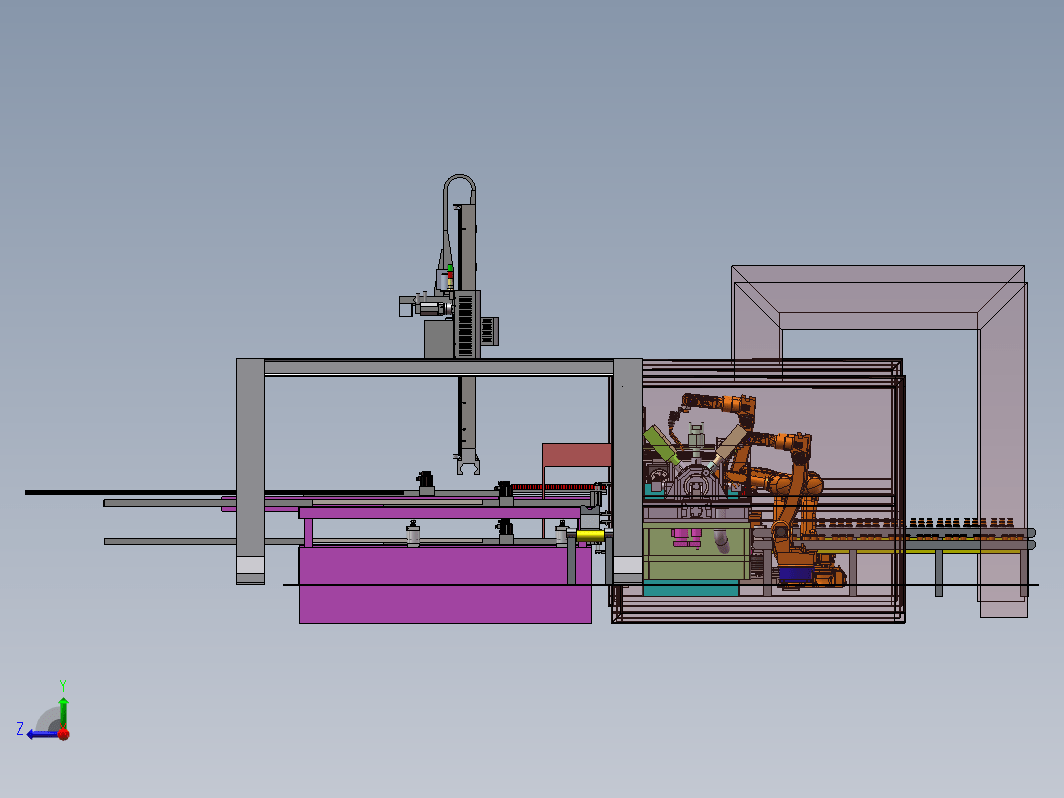Select the horizontal gantry top beam

(x=438, y=367)
